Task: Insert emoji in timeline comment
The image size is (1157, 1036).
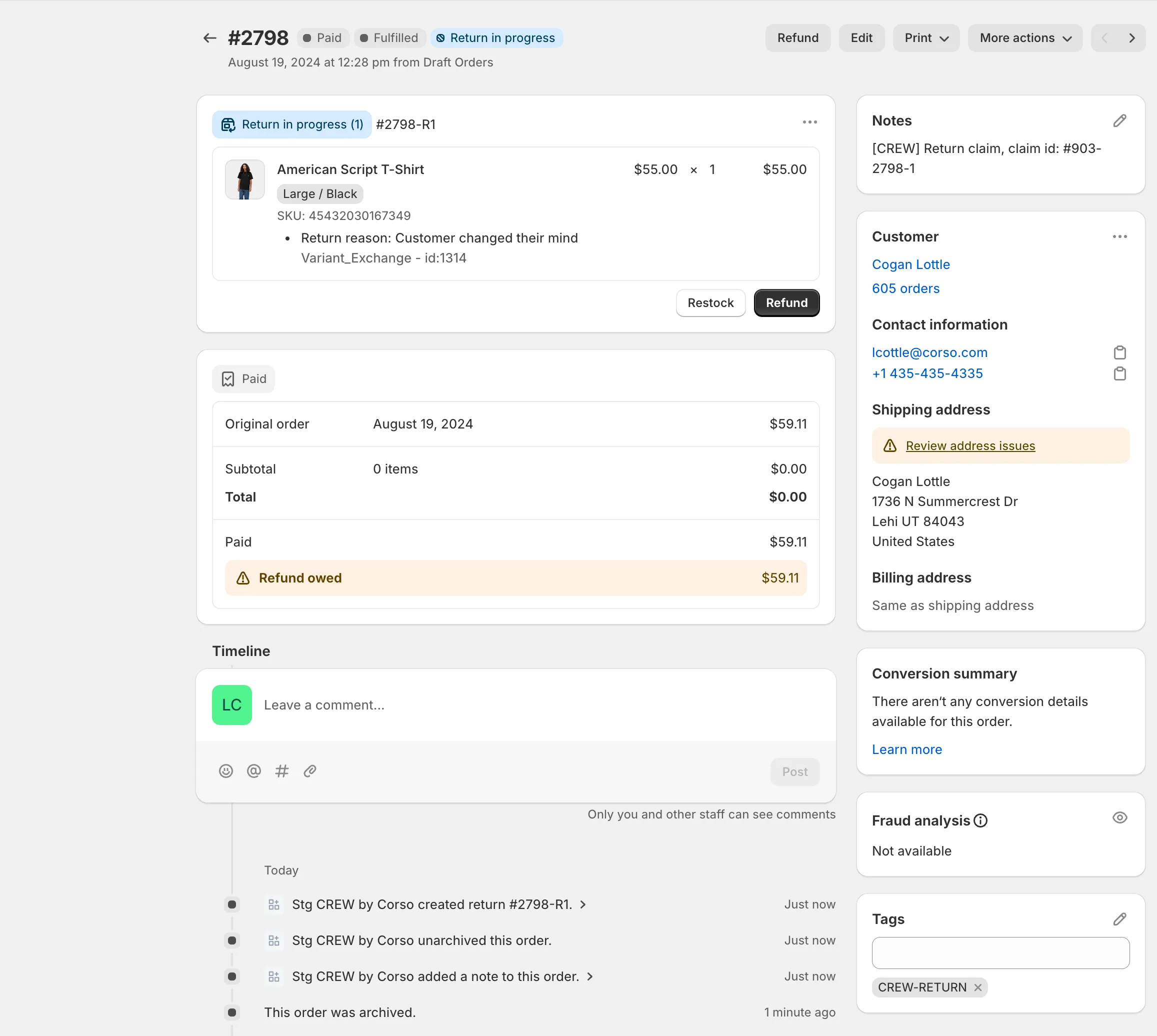Action: point(226,770)
